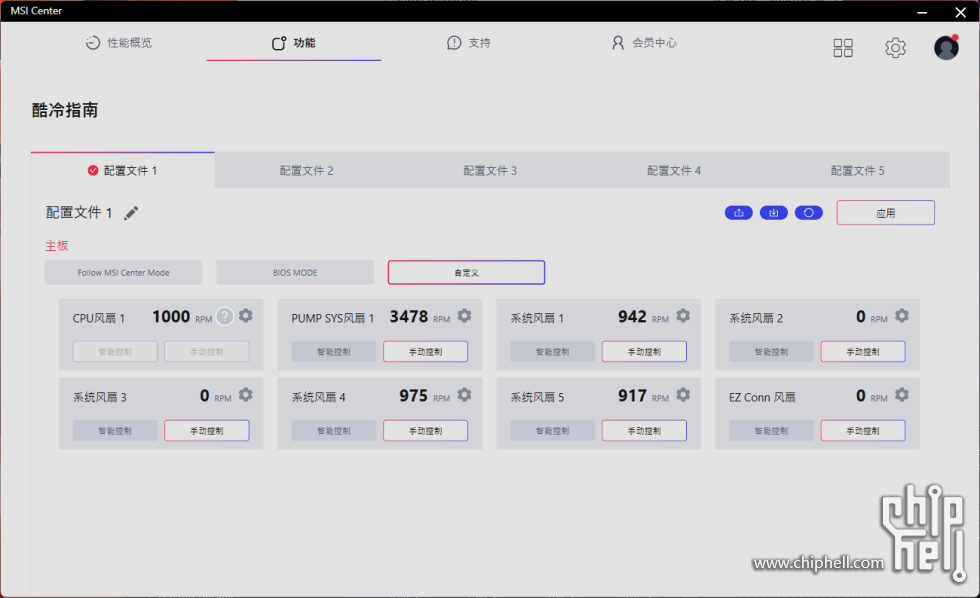Select 自定义 custom mode
Screen dimensions: 980x598
tap(466, 272)
